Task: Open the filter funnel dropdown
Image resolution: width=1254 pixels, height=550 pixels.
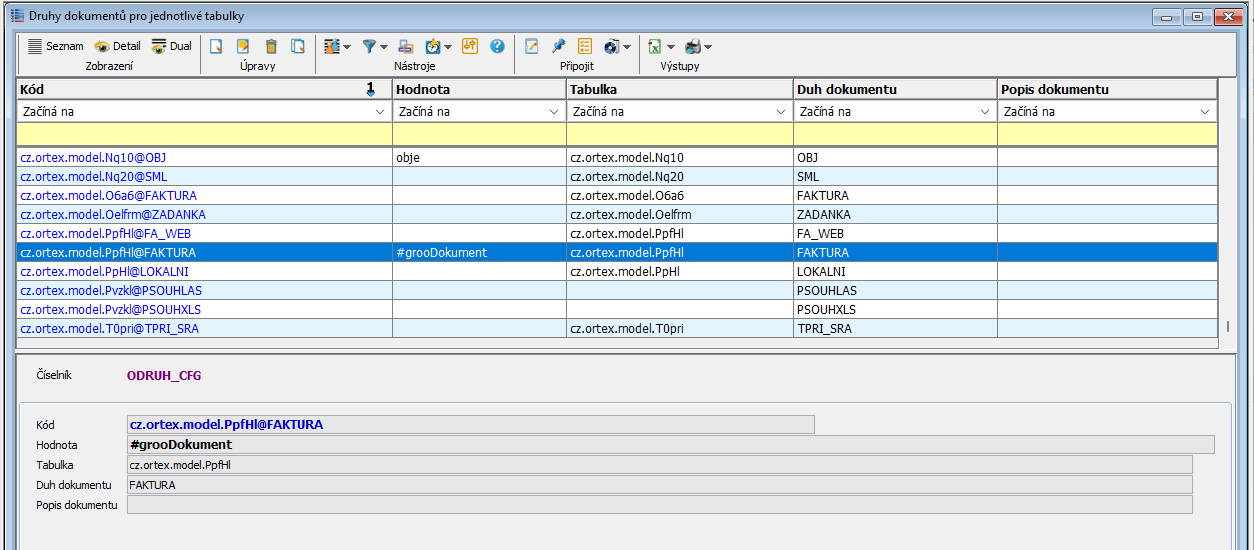Action: [385, 47]
